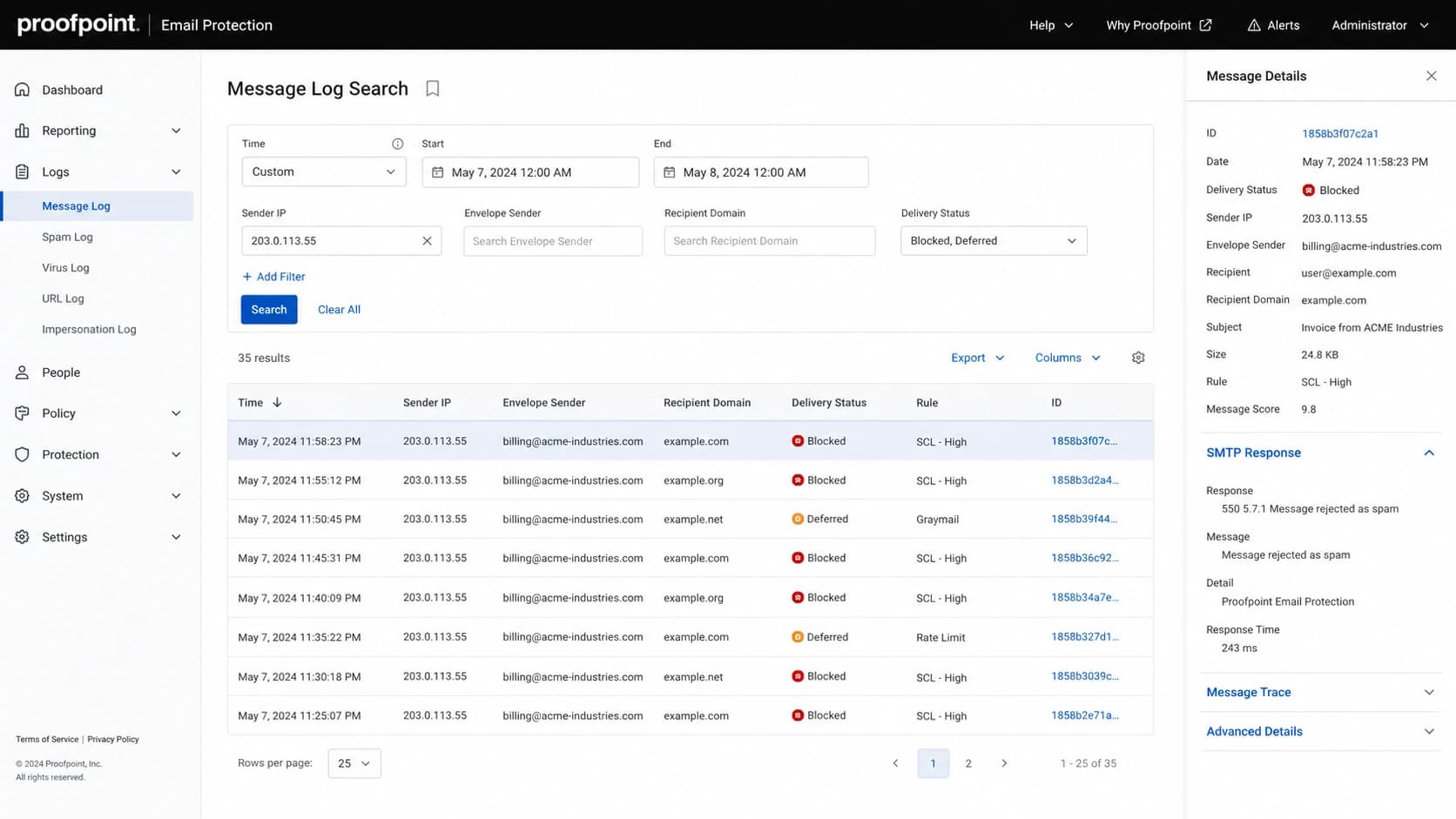Open message ID 1858b2e71a link
Viewport: 1456px width, 819px height.
pyautogui.click(x=1085, y=715)
